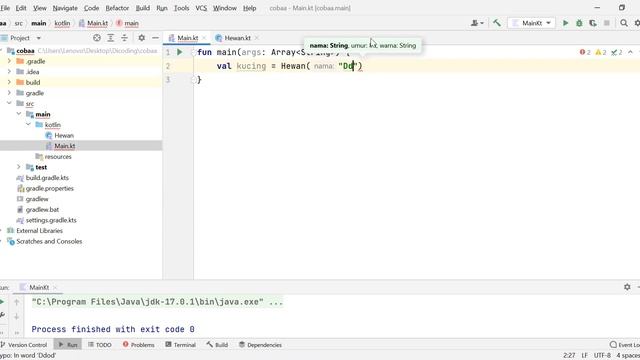Run with coverage icon in toolbar
Image resolution: width=640 pixels, height=360 pixels.
[x=593, y=23]
